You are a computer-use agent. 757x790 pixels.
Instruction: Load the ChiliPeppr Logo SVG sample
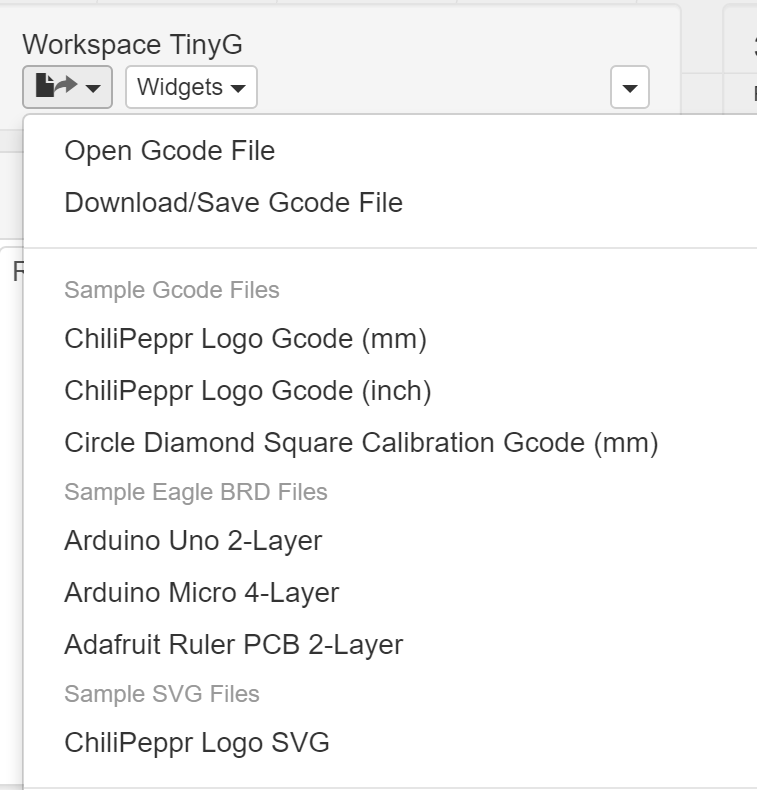tap(197, 743)
